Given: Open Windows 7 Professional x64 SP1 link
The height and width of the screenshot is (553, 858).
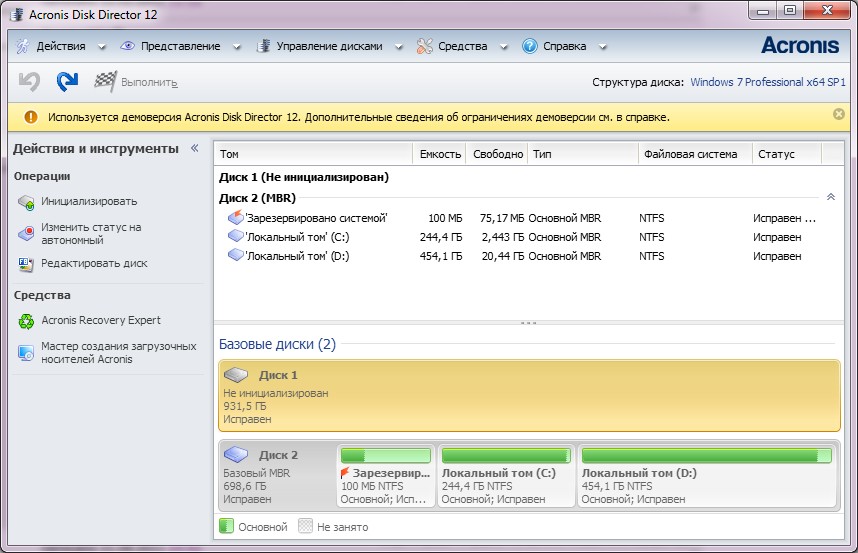Looking at the screenshot, I should (768, 82).
